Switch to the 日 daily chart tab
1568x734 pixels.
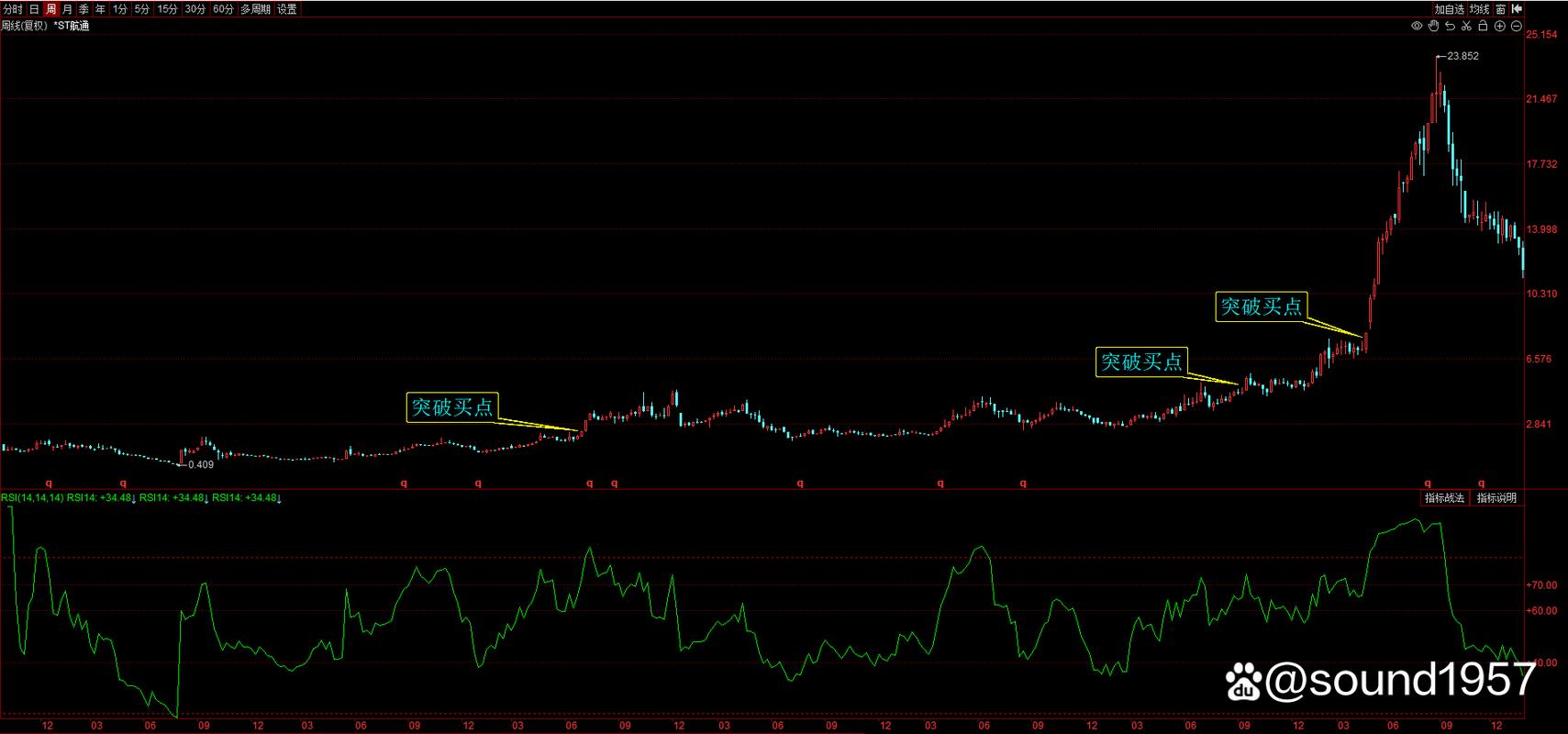34,9
